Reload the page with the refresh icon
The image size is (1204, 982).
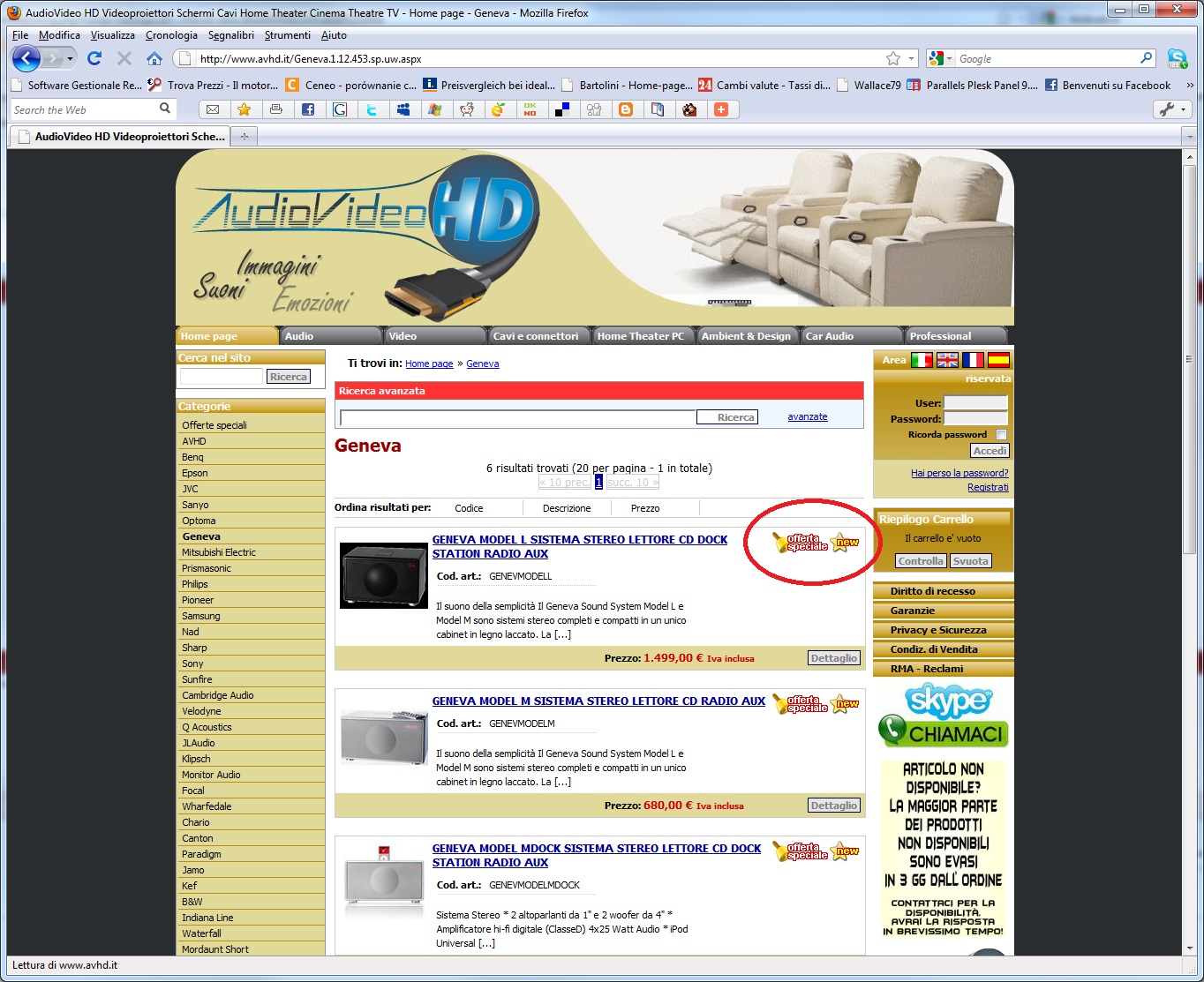coord(94,58)
